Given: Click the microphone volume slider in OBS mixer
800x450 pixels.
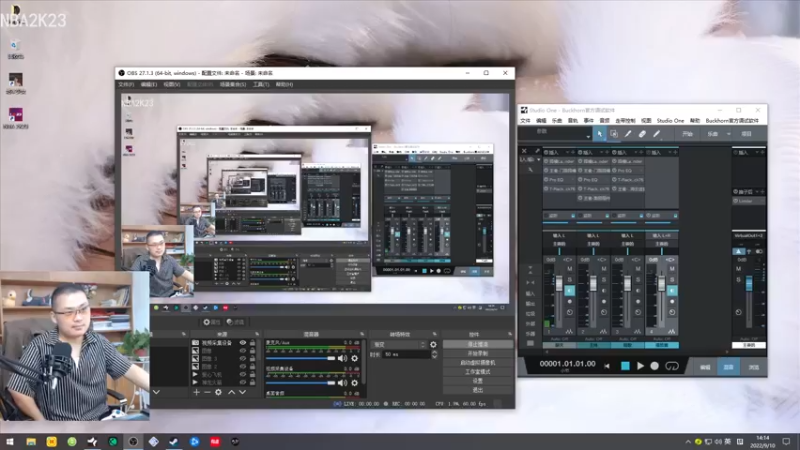Looking at the screenshot, I should coord(301,358).
